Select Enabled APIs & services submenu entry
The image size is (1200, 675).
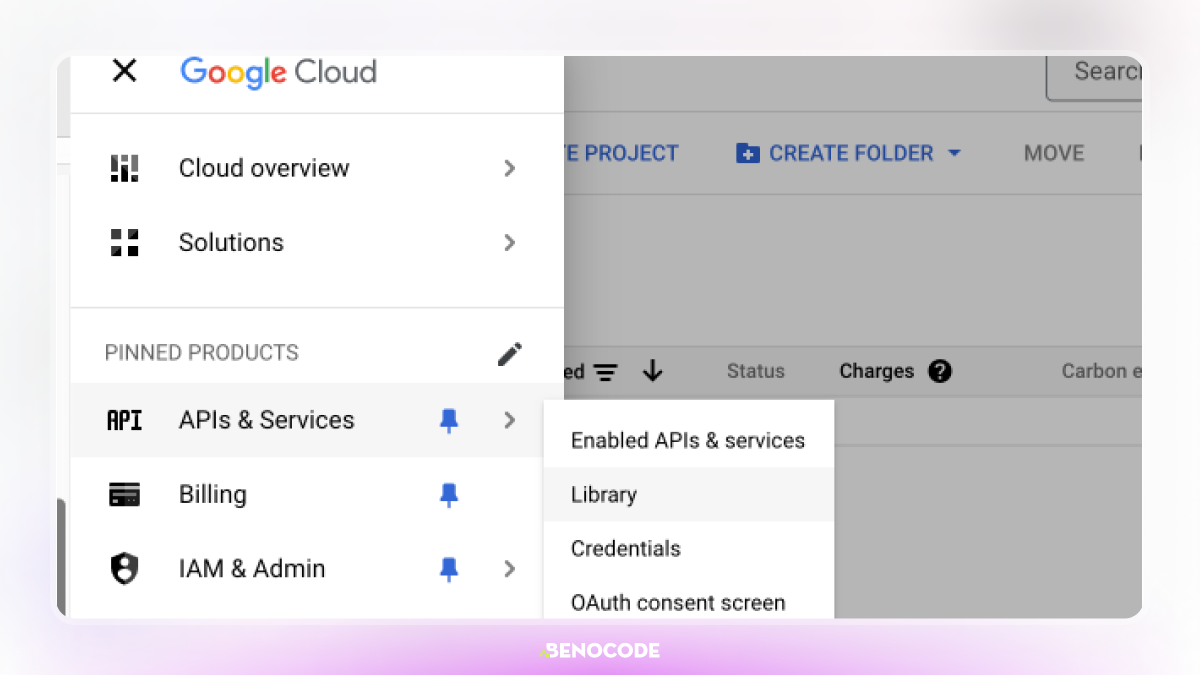688,440
